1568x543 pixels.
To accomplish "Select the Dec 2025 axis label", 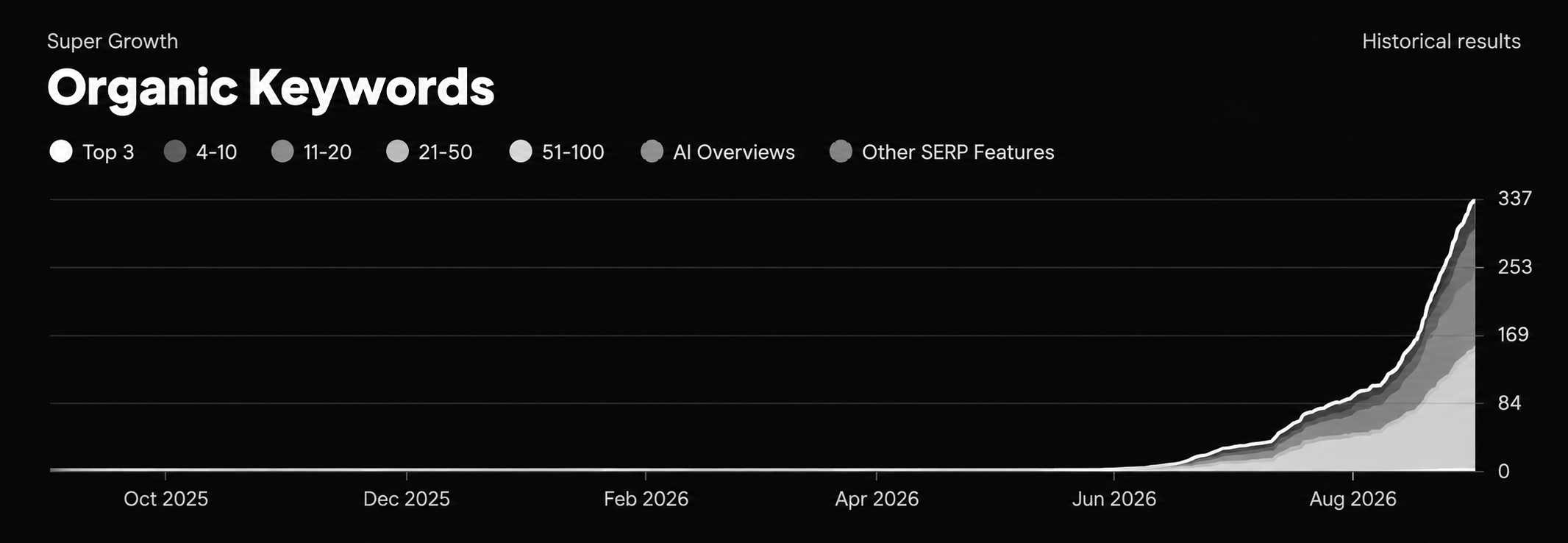I will [406, 499].
